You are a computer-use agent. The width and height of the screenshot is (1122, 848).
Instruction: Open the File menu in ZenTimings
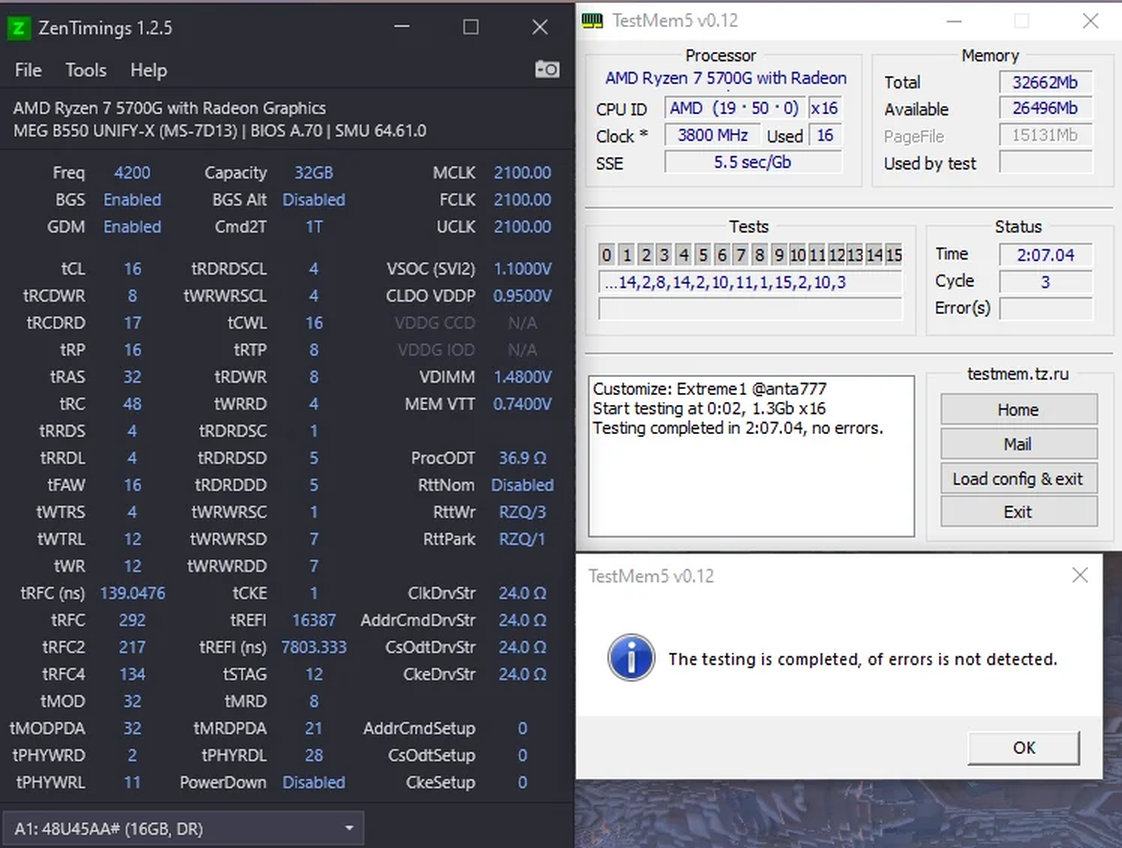(x=28, y=70)
